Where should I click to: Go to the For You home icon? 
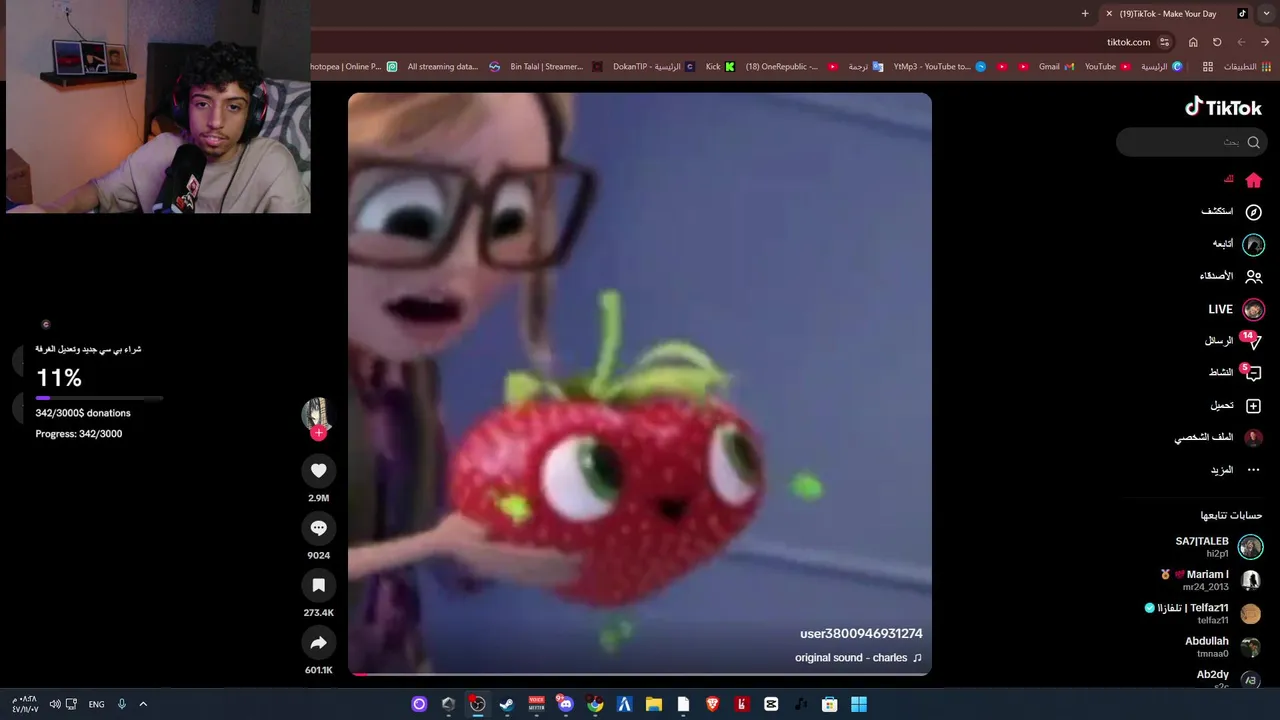pos(1253,180)
